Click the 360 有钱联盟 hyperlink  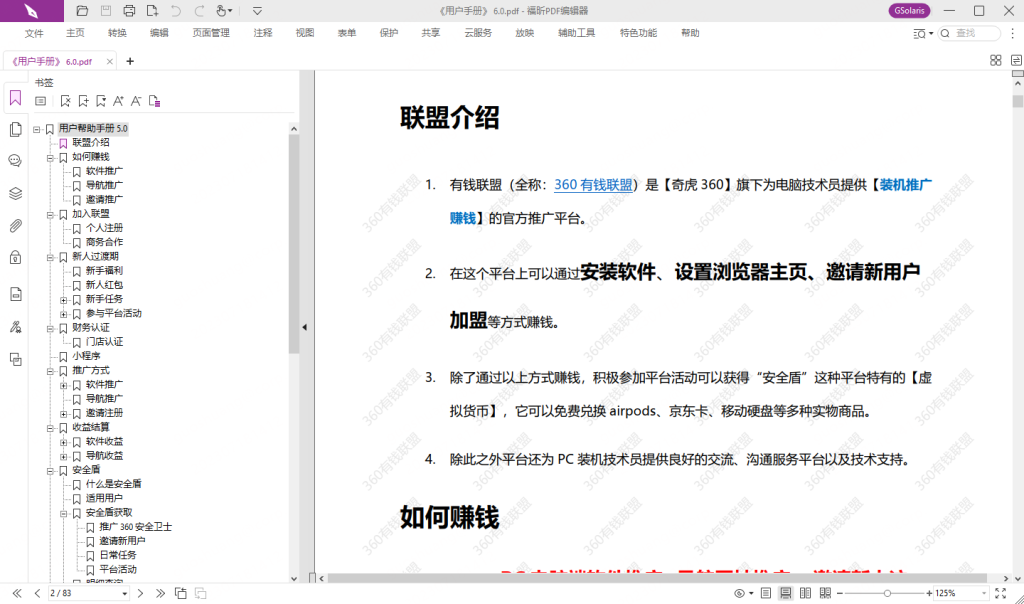(593, 184)
